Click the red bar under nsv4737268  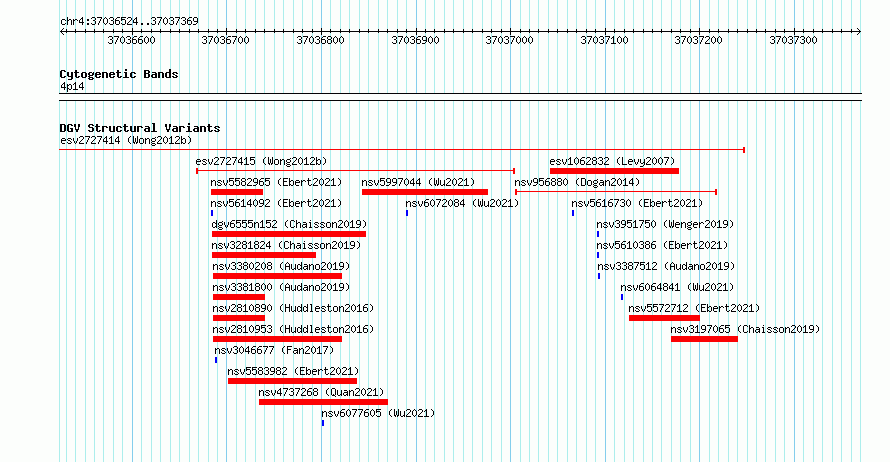(x=324, y=402)
